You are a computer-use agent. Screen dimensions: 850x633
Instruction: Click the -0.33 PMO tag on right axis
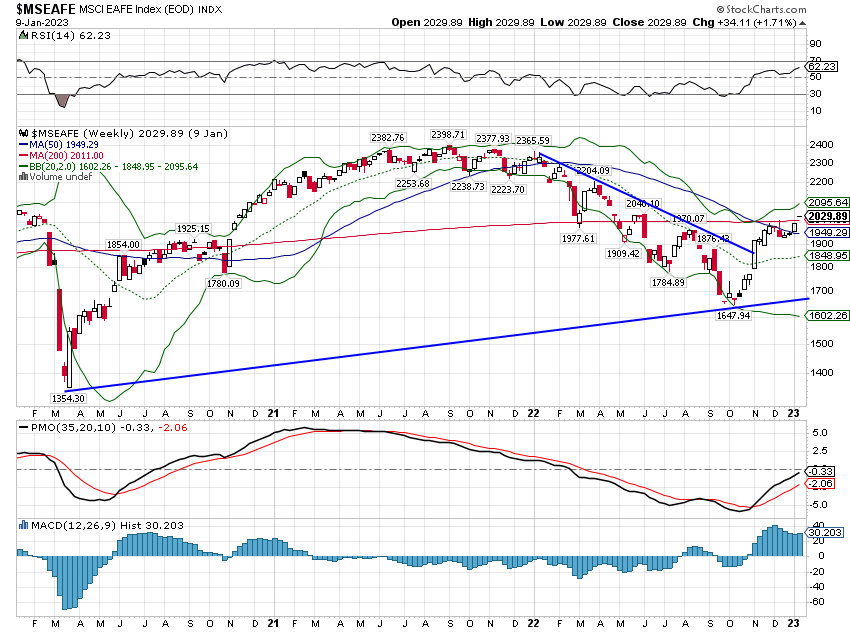pyautogui.click(x=820, y=471)
